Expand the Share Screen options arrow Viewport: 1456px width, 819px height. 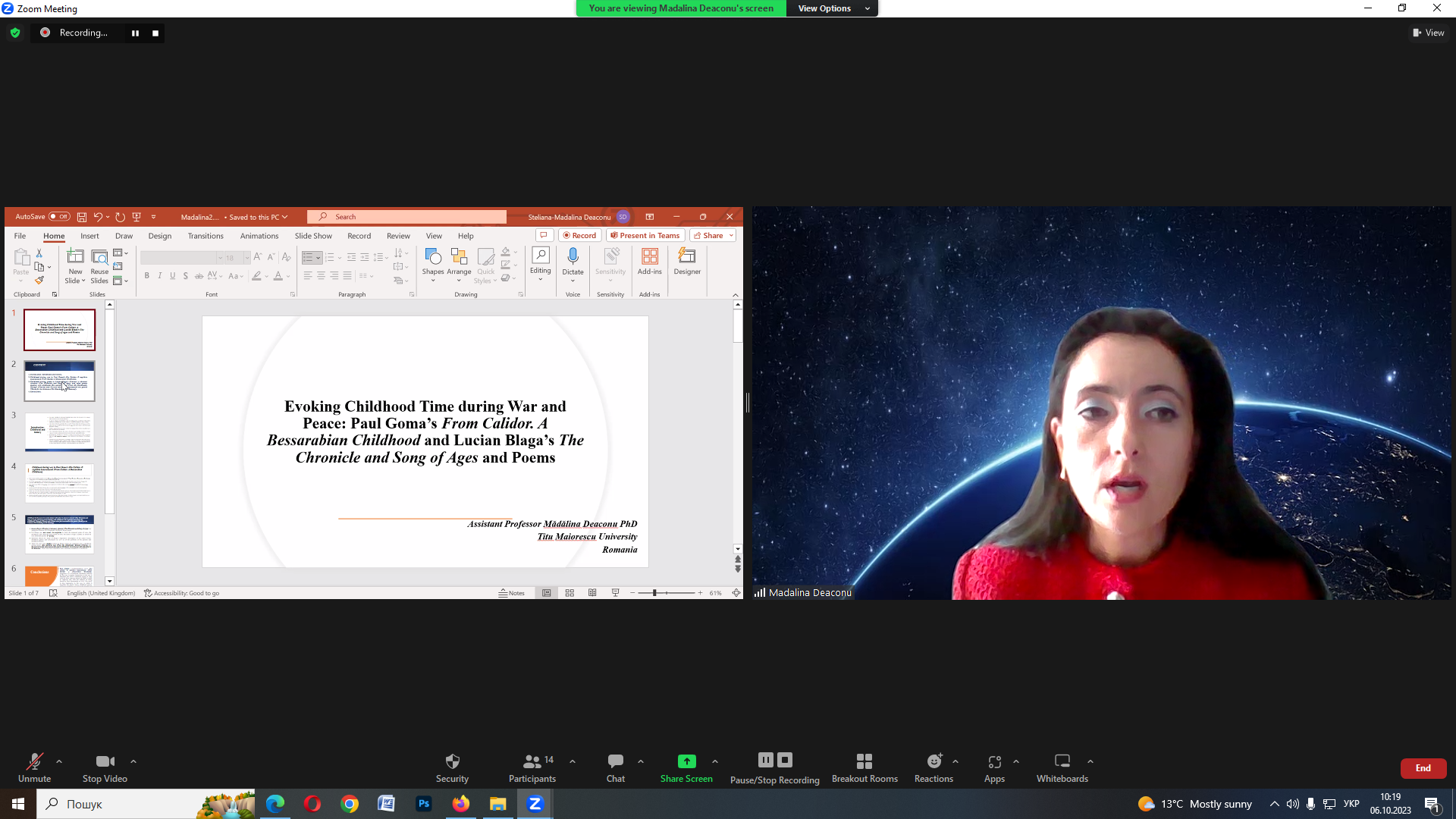point(714,761)
